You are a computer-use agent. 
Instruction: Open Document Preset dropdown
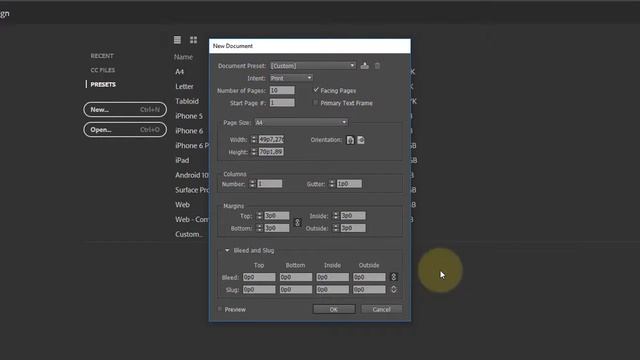313,66
